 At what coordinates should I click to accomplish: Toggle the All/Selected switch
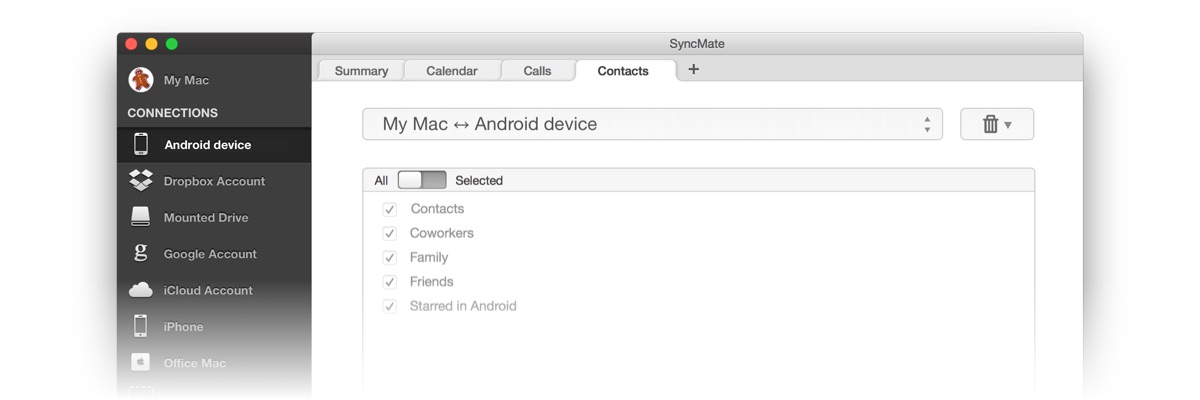coord(422,180)
